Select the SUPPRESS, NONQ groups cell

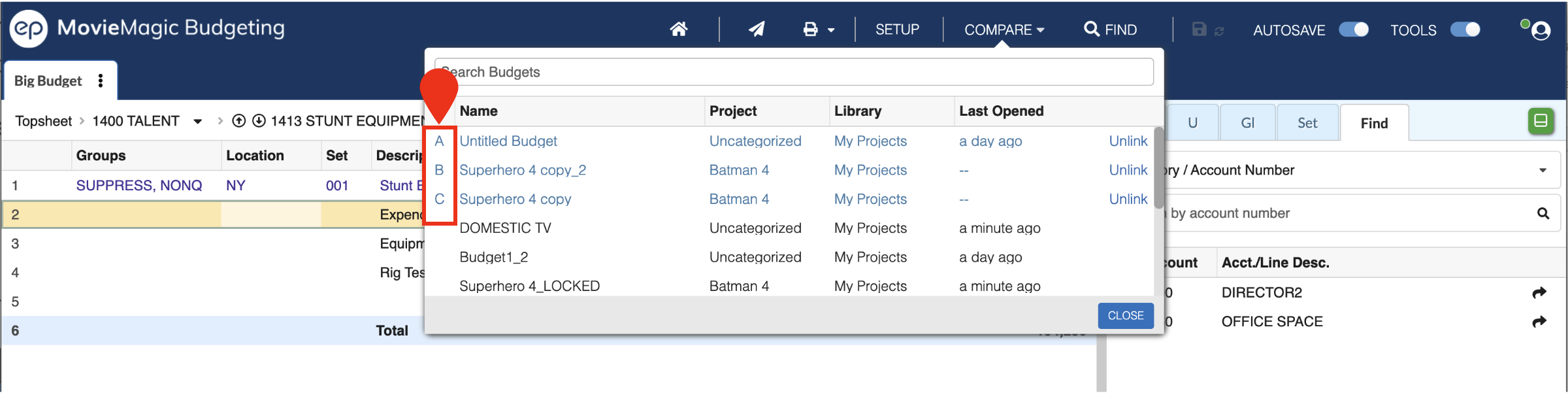139,186
